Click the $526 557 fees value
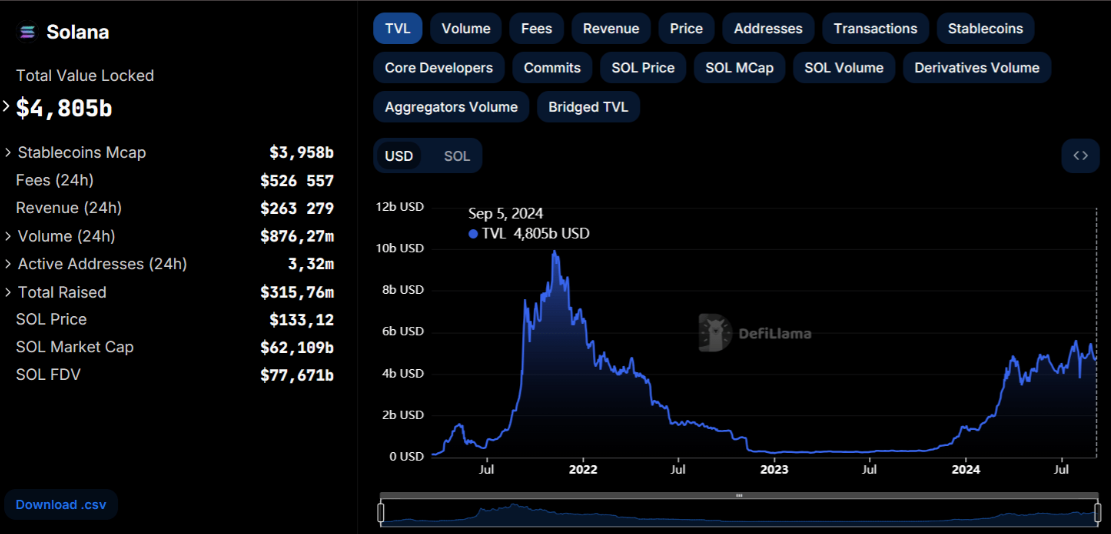1111x534 pixels. 297,181
